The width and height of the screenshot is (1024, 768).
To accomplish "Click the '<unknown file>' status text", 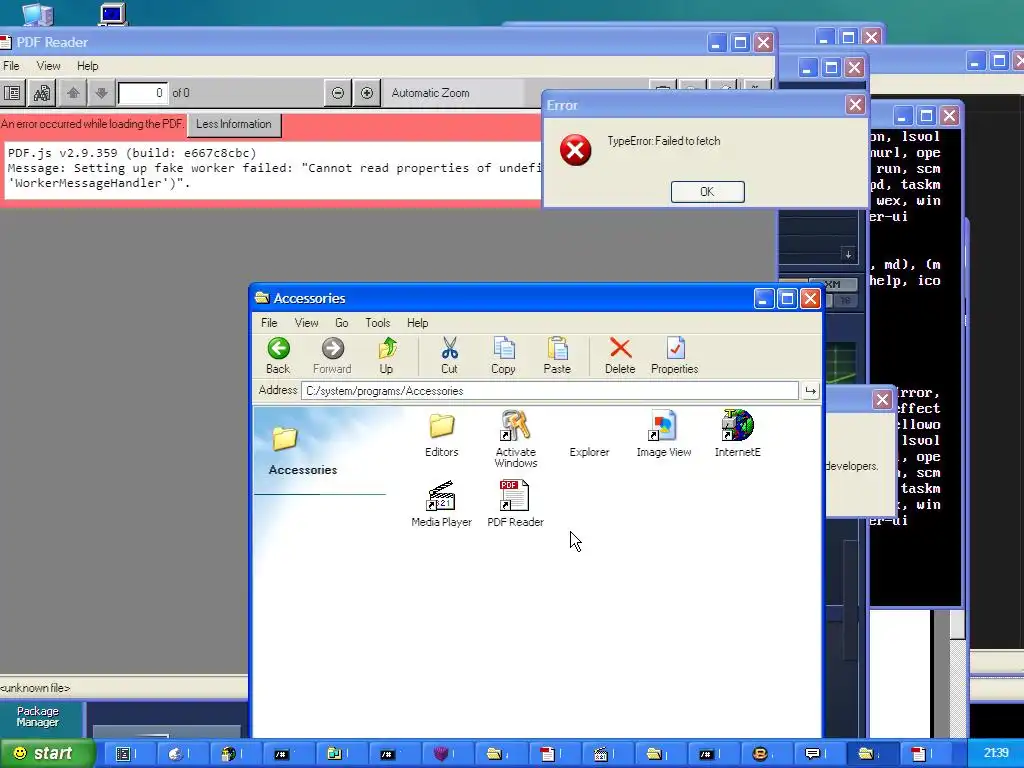I will [x=35, y=688].
